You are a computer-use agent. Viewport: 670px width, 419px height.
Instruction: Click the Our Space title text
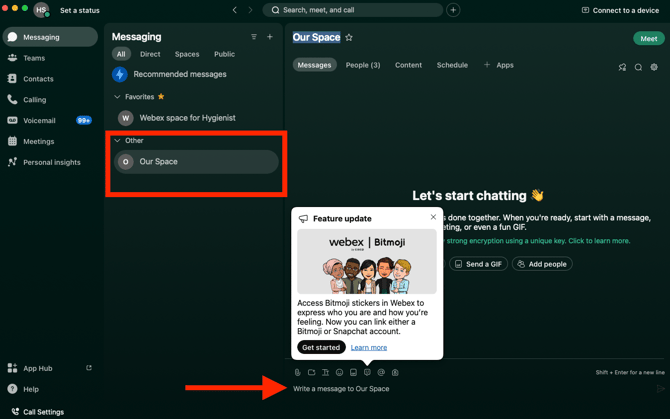tap(317, 38)
